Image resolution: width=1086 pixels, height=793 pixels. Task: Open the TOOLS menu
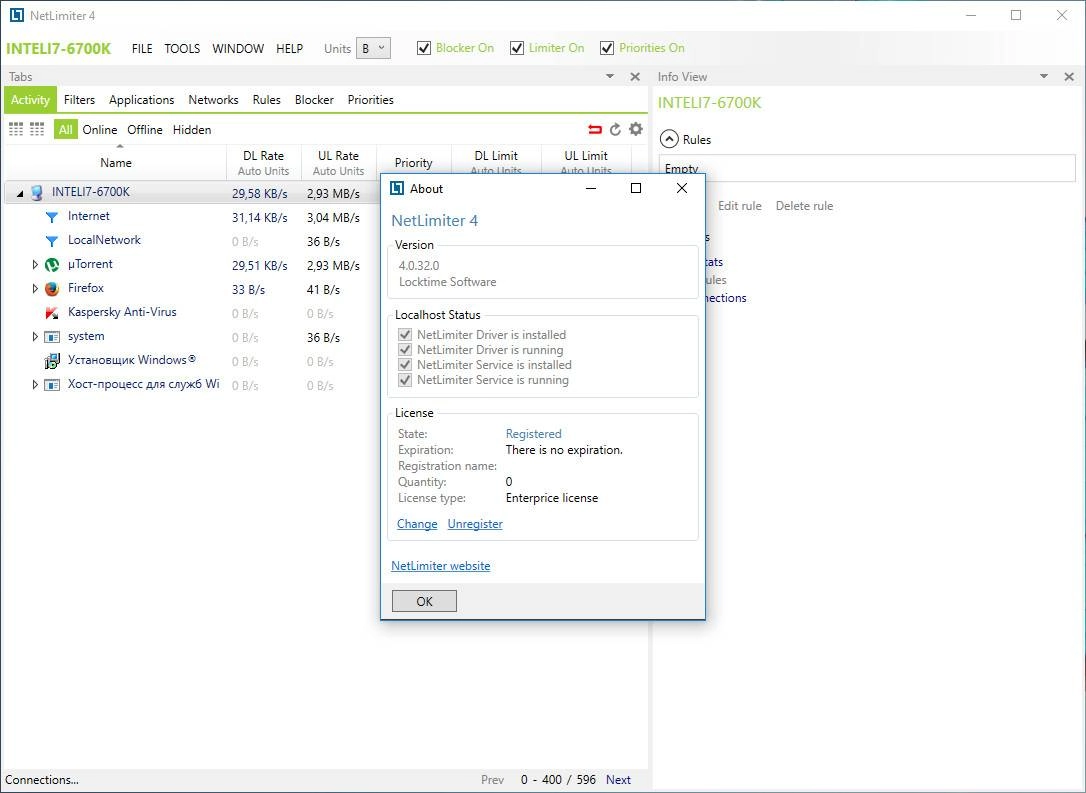(x=182, y=48)
